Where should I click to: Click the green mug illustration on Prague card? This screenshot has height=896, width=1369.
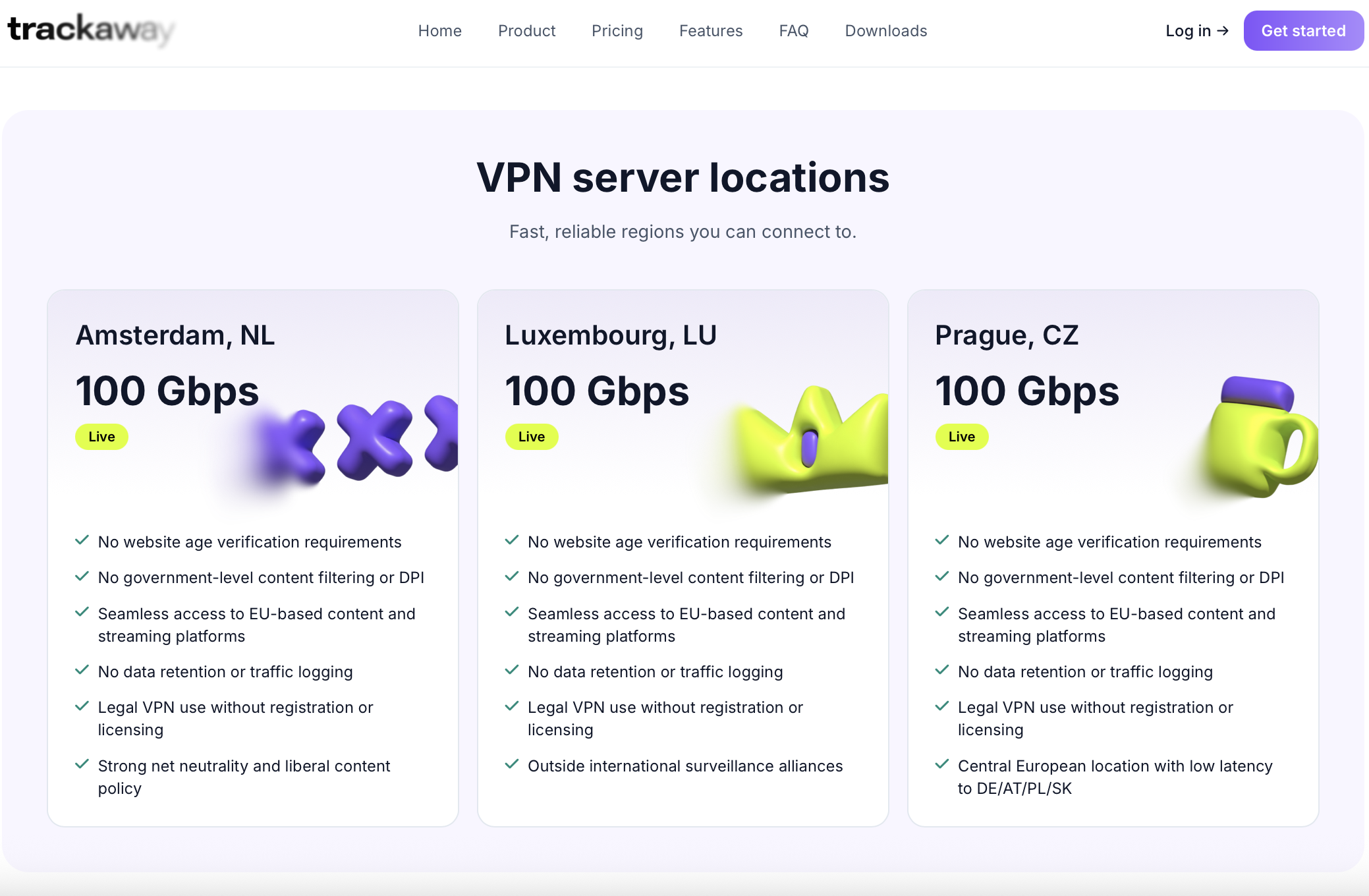coord(1262,436)
